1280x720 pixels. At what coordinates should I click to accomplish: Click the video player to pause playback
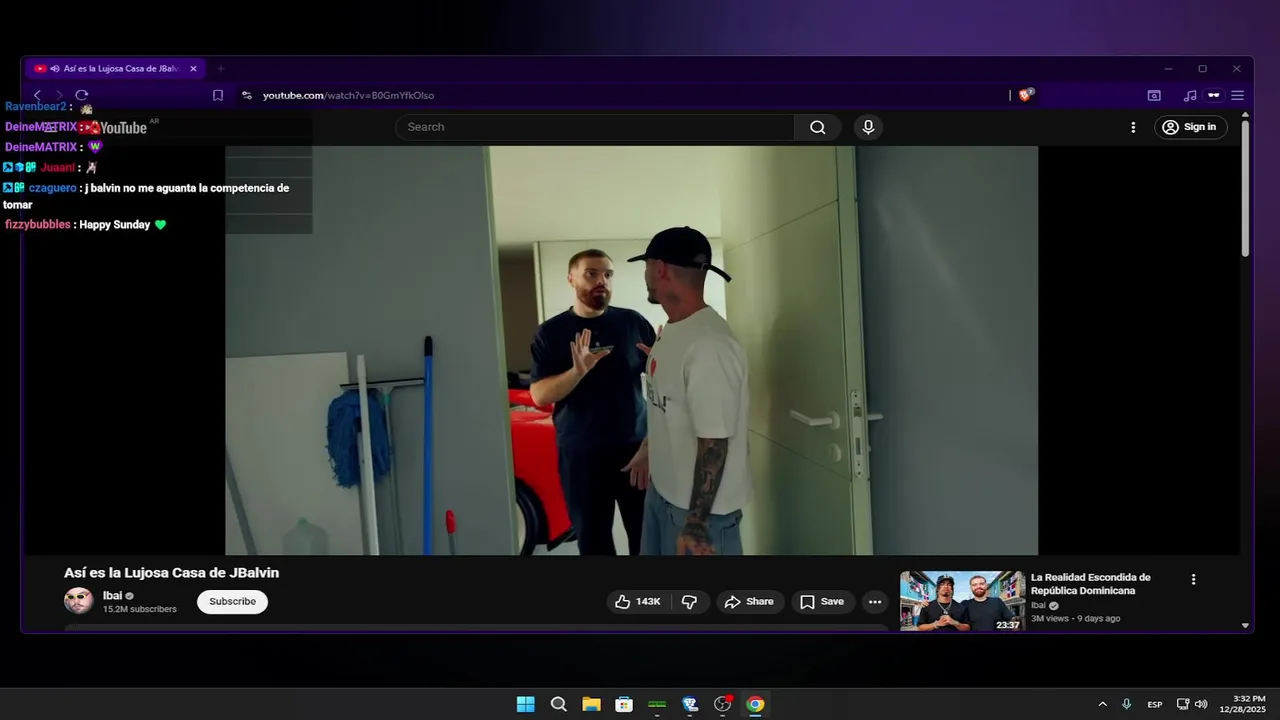(x=631, y=350)
